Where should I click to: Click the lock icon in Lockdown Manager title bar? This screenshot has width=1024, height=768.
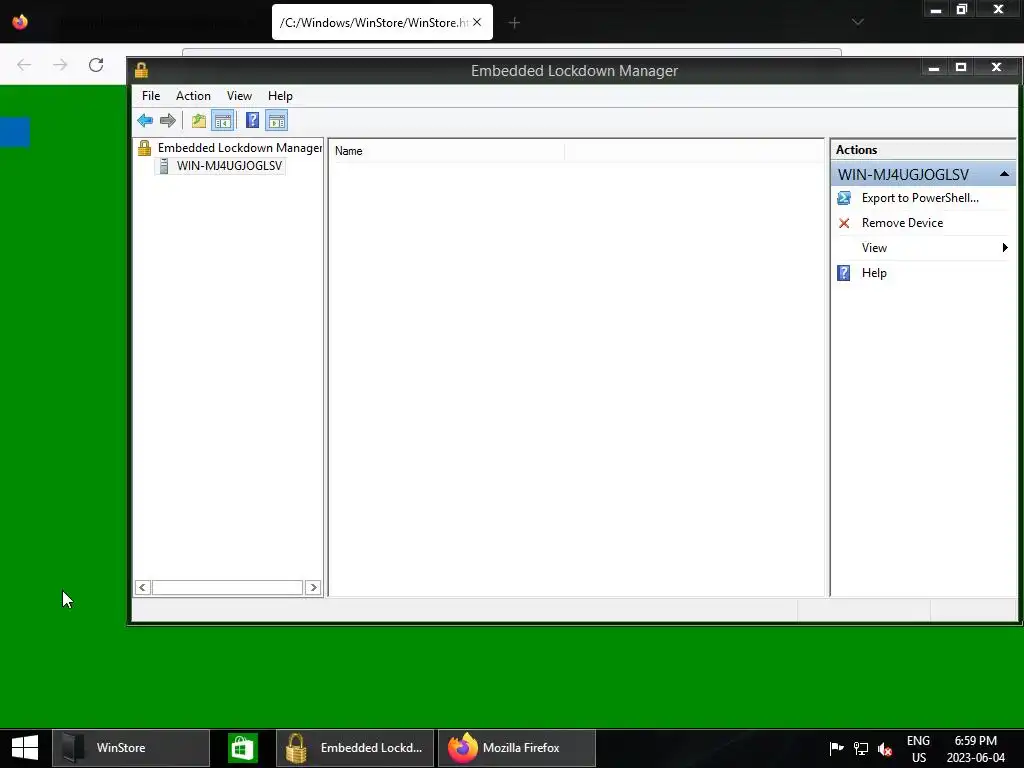pos(141,70)
